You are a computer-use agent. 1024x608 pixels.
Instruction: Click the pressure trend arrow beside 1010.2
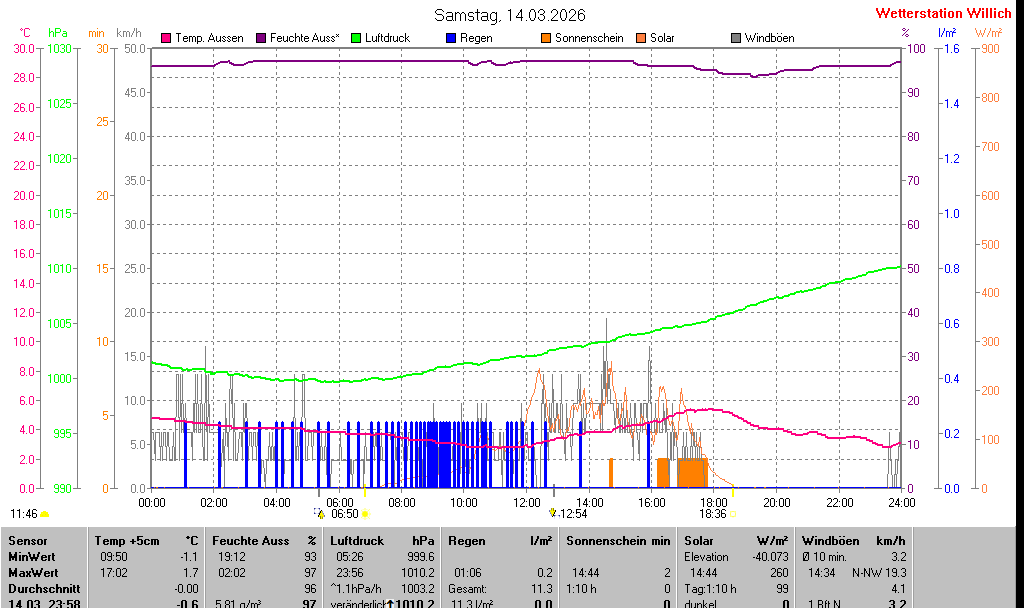(391, 604)
